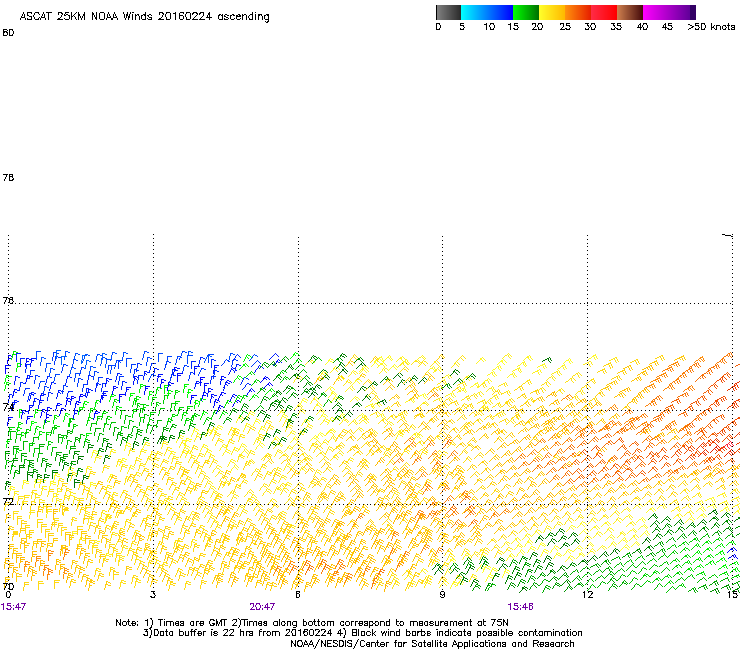
Task: Click the yellow 20-25 knots color segment
Action: click(x=552, y=12)
